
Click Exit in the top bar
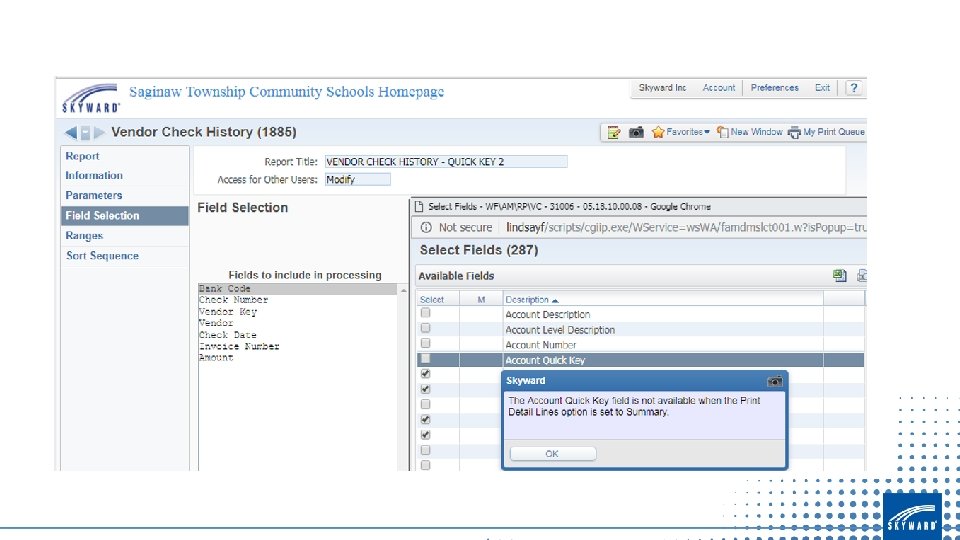click(822, 88)
